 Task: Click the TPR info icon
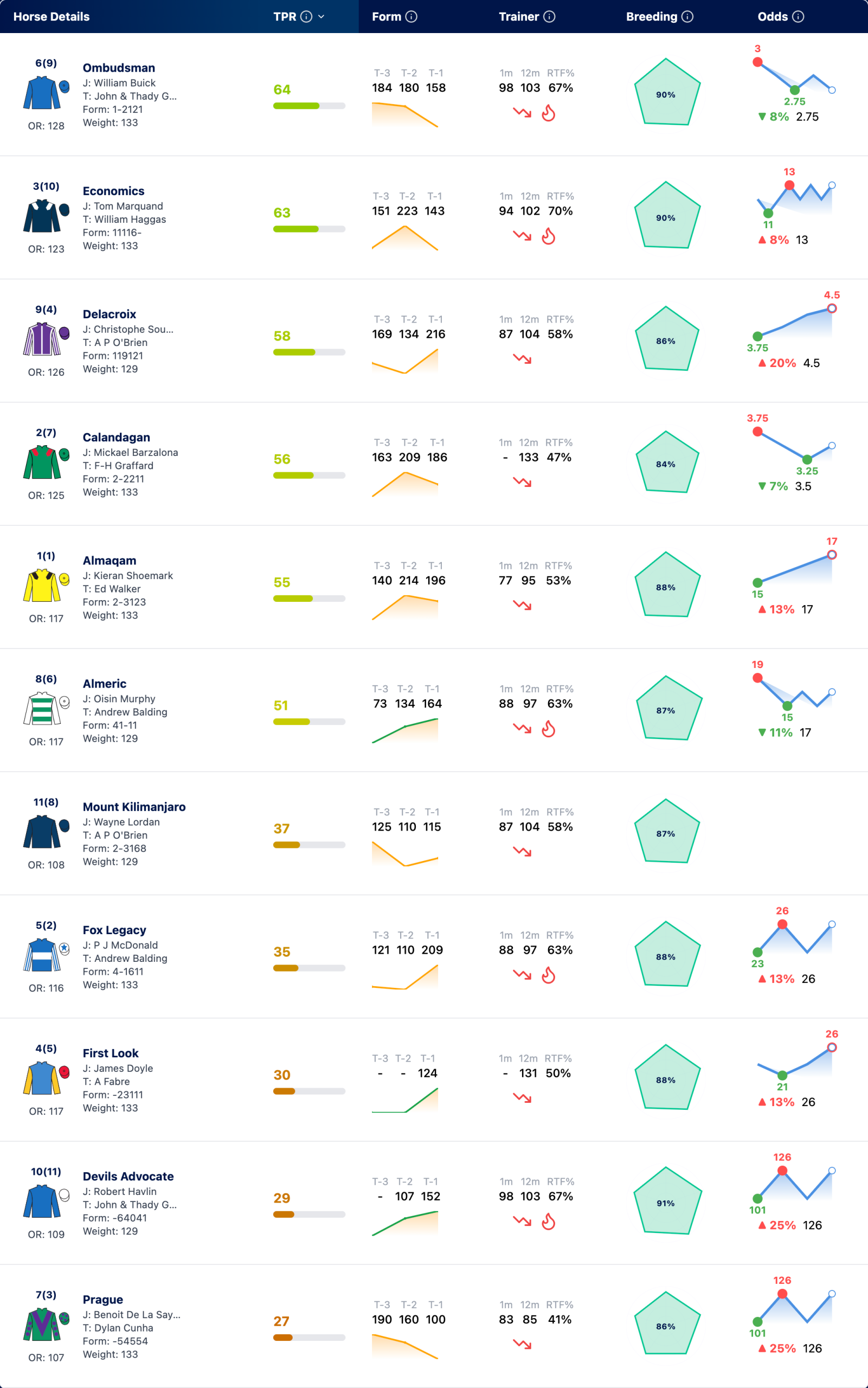coord(306,17)
